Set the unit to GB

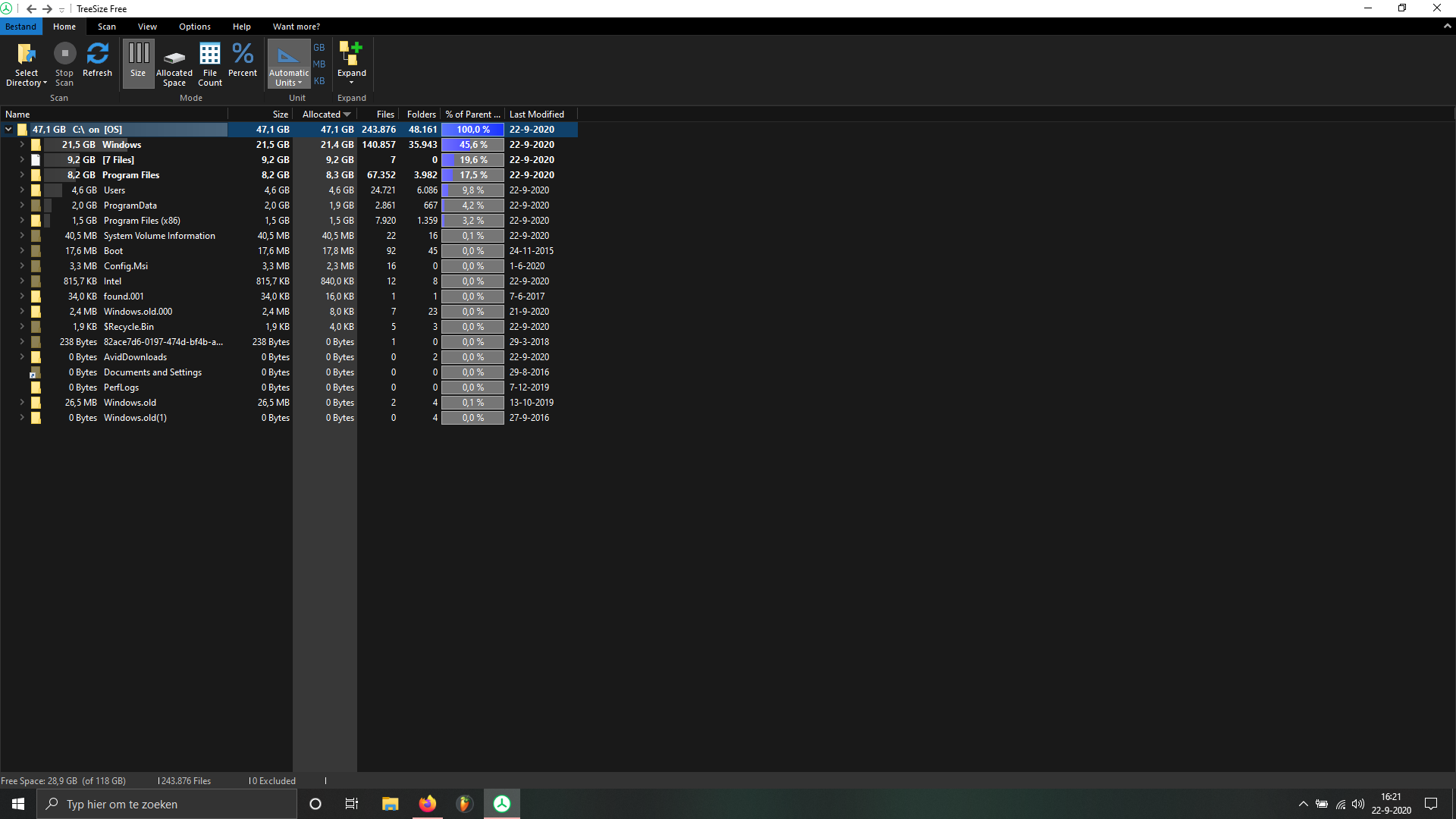[319, 47]
